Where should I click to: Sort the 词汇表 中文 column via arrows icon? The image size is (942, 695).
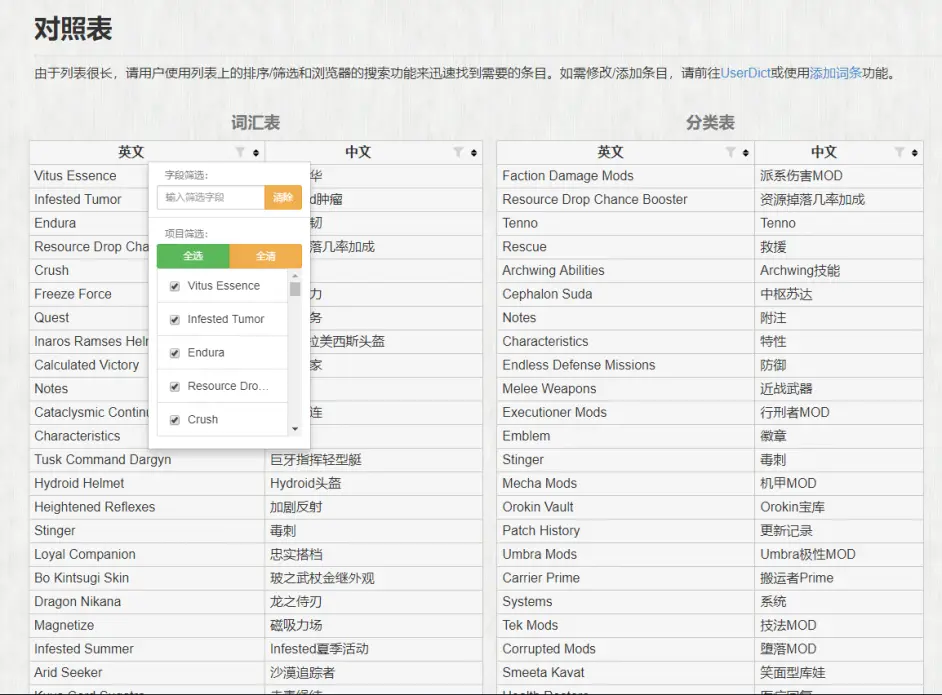pyautogui.click(x=474, y=153)
